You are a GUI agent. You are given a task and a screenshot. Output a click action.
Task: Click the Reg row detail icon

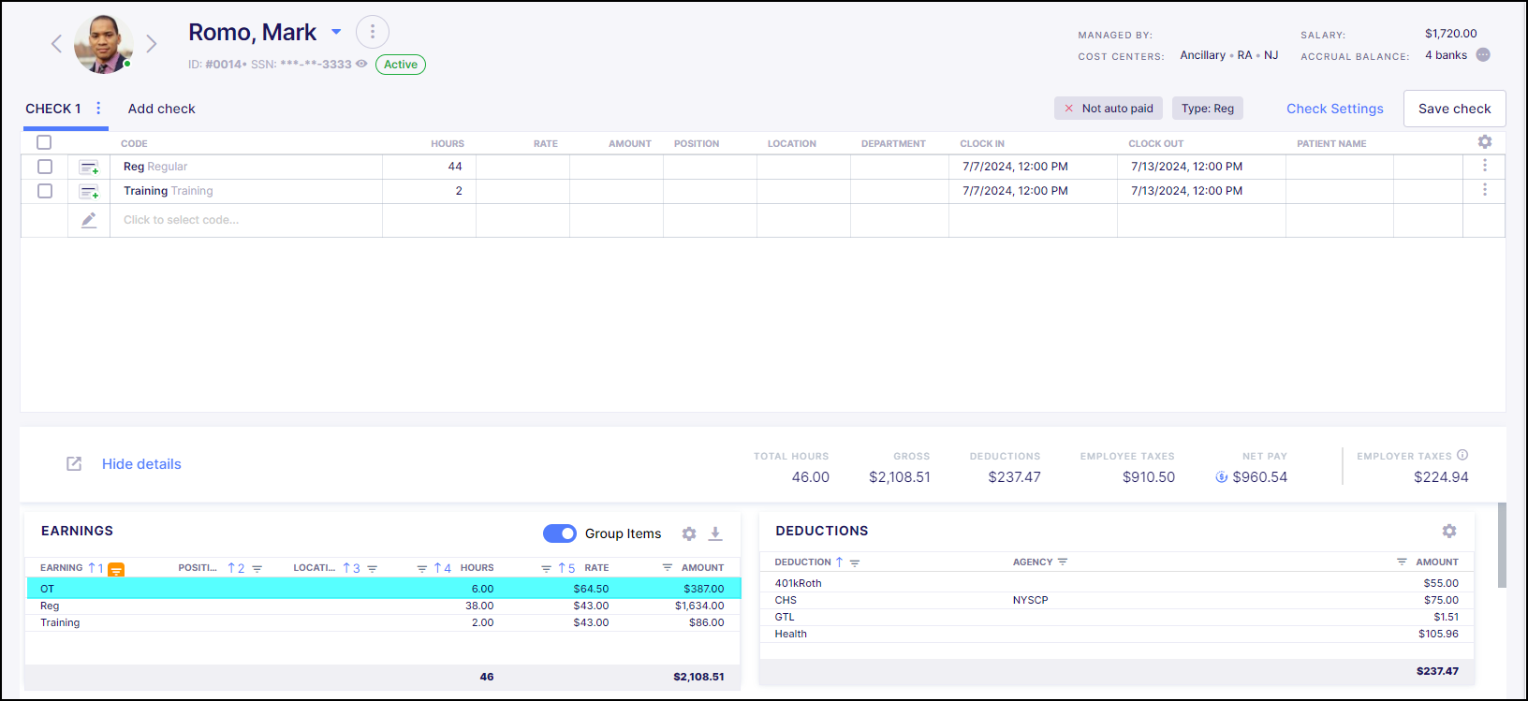89,167
